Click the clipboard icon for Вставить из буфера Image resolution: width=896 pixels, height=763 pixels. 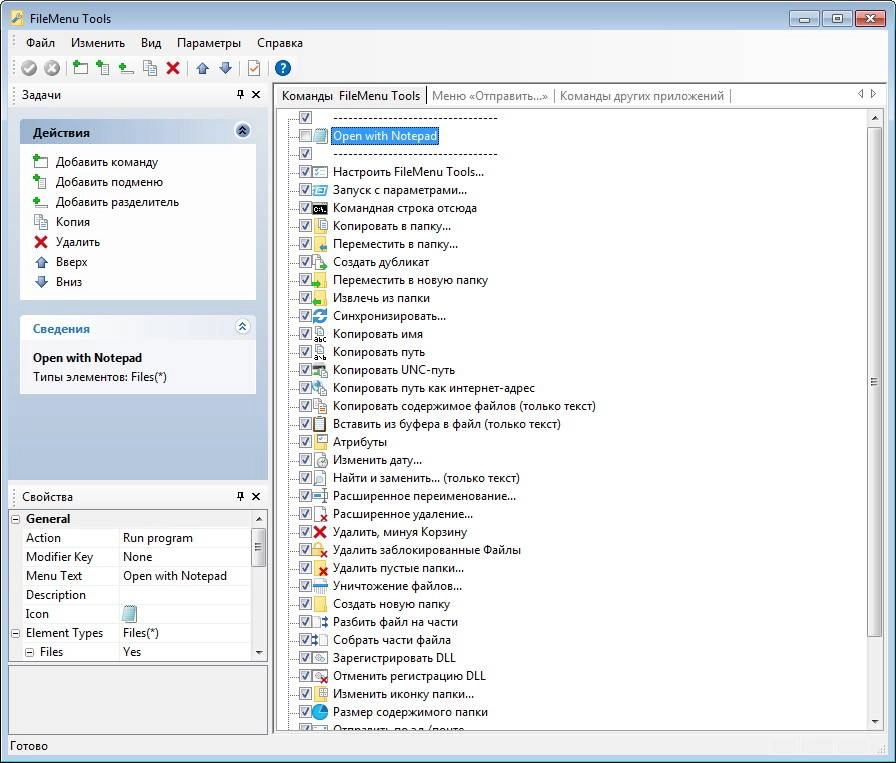pos(321,424)
